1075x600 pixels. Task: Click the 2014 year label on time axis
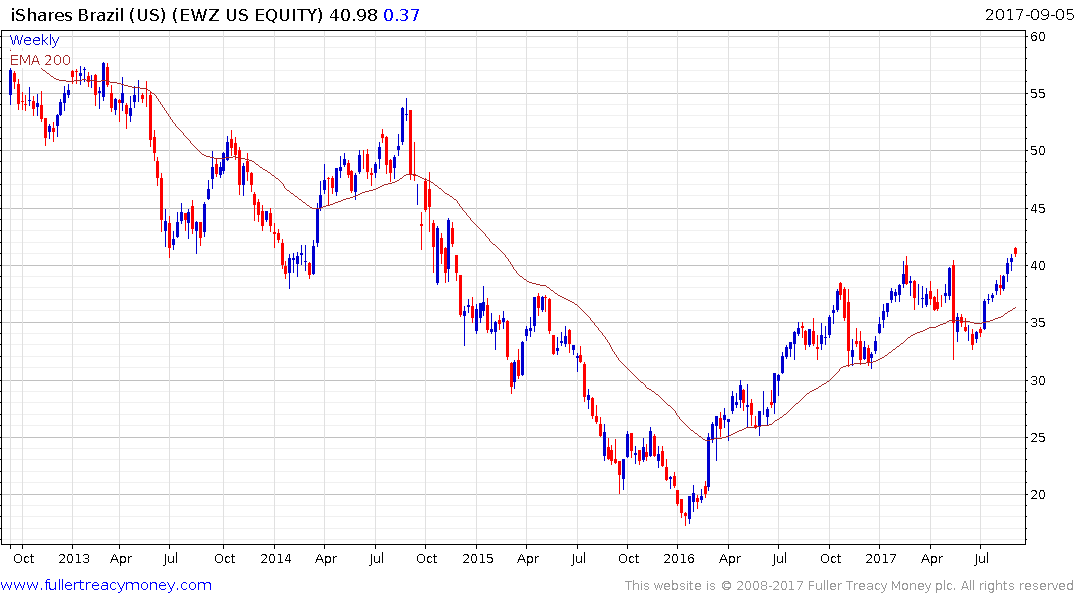click(276, 558)
